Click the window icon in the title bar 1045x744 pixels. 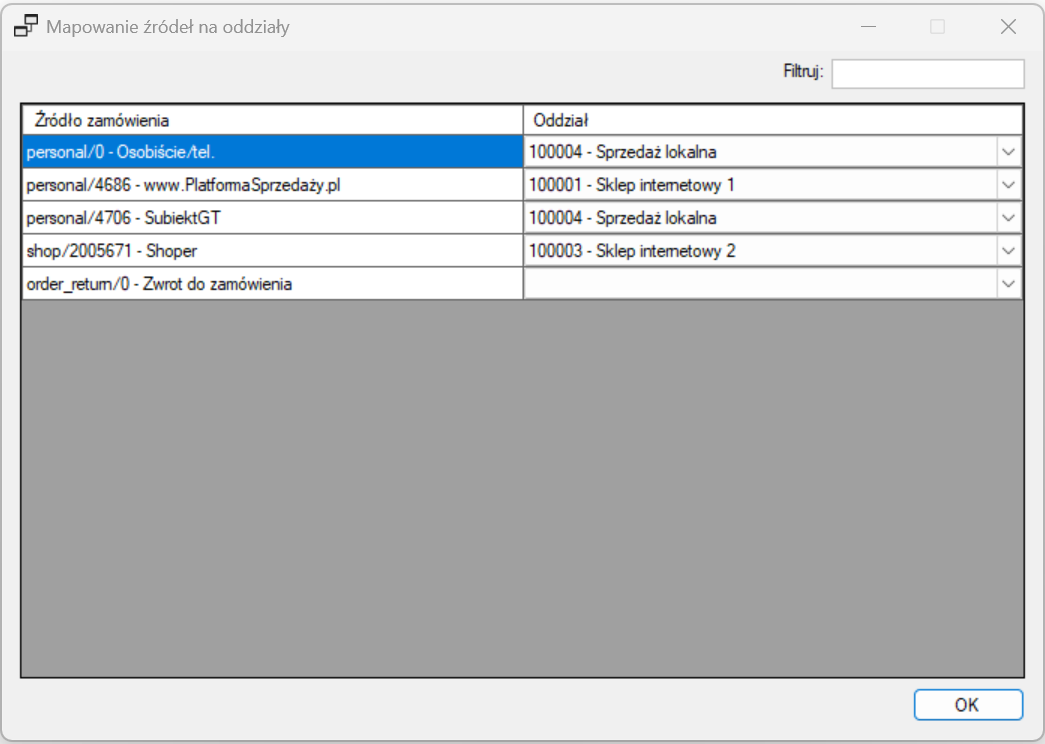[x=26, y=27]
